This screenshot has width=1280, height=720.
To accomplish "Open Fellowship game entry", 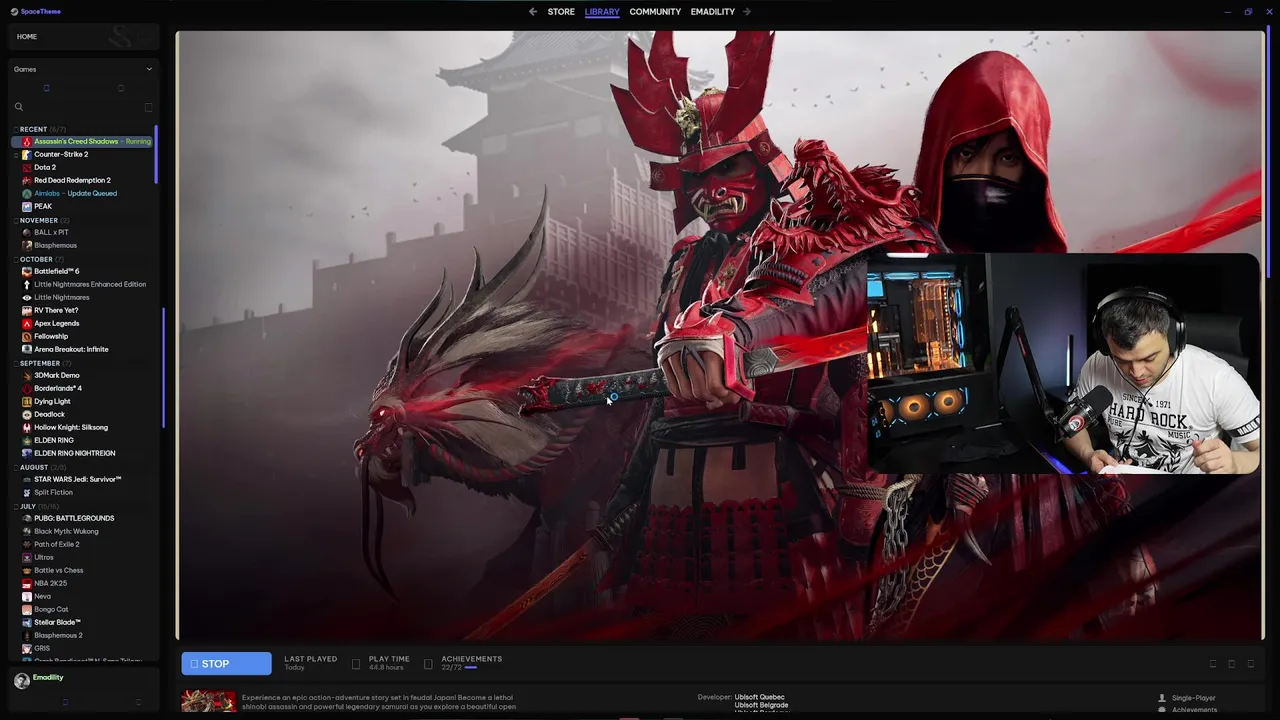I will tap(51, 337).
